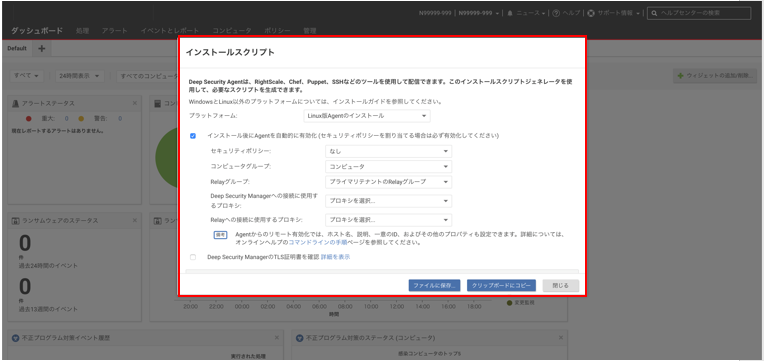Click the support info lifebuoy icon
Image resolution: width=764 pixels, height=361 pixels.
(x=591, y=14)
